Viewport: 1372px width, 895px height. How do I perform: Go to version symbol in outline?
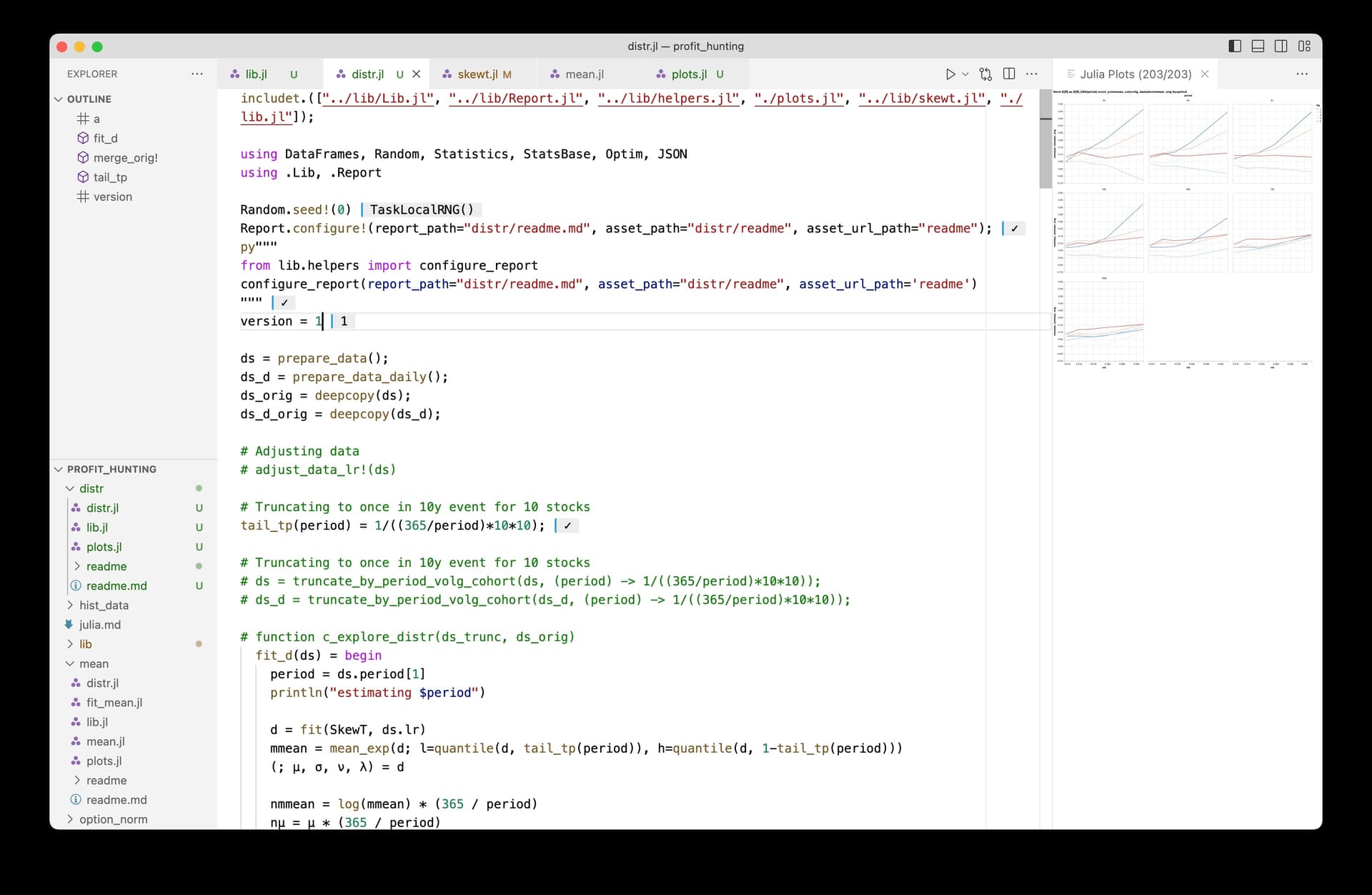coord(134,197)
